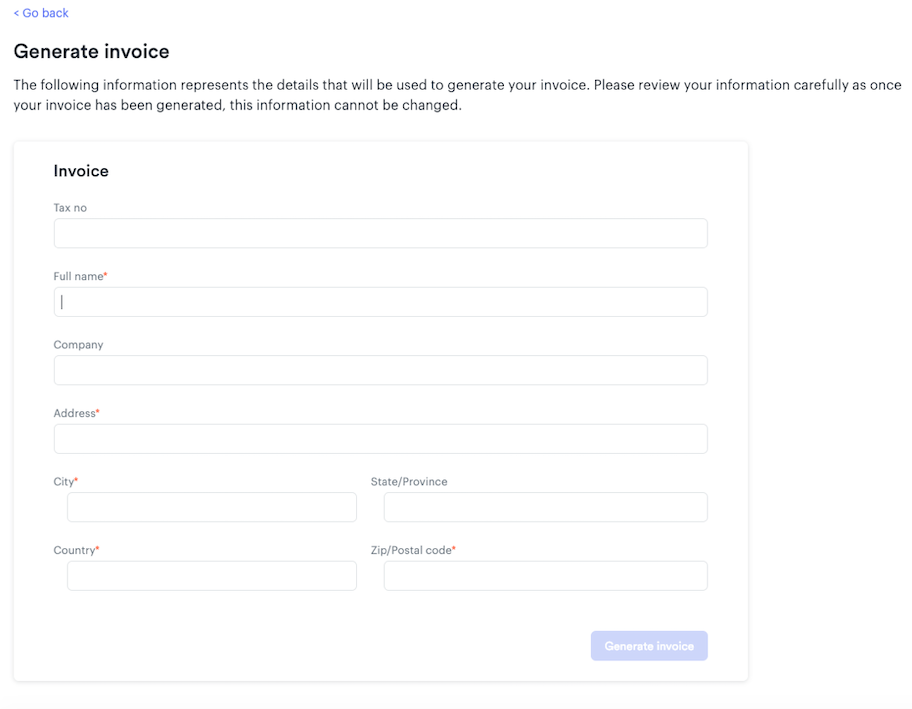Click the City label
The height and width of the screenshot is (709, 912).
pos(65,482)
